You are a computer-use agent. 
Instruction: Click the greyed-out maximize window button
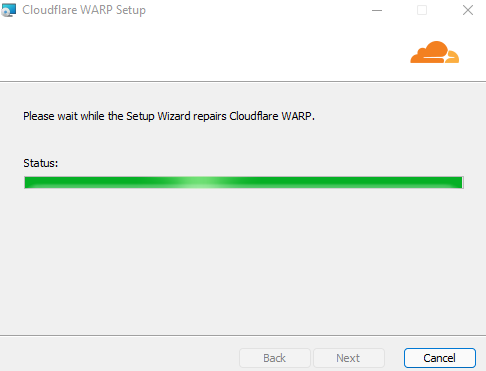tap(422, 10)
